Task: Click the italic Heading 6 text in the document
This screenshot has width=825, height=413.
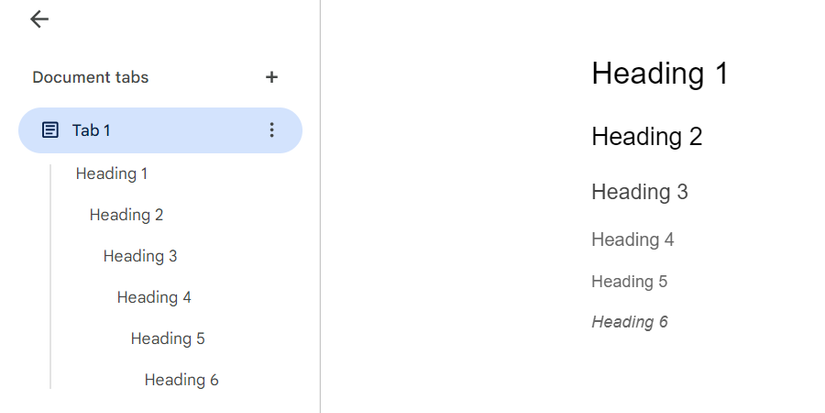Action: (x=629, y=321)
